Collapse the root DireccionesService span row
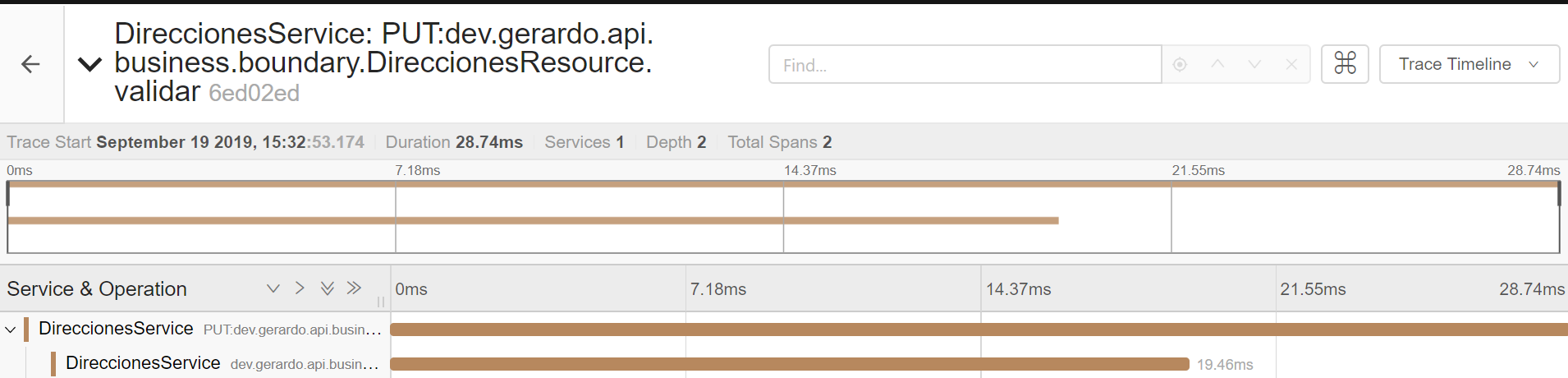Screen dimensions: 1568x378 [11, 330]
